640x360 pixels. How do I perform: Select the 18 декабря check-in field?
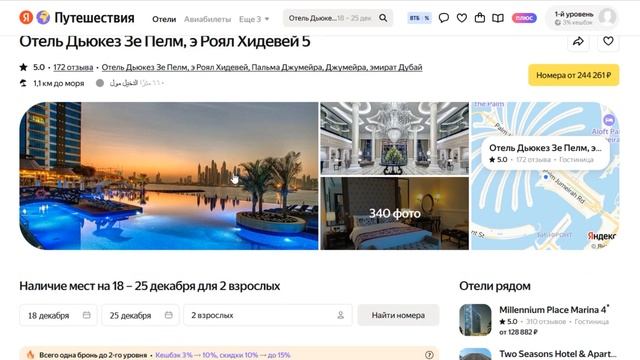tap(58, 315)
